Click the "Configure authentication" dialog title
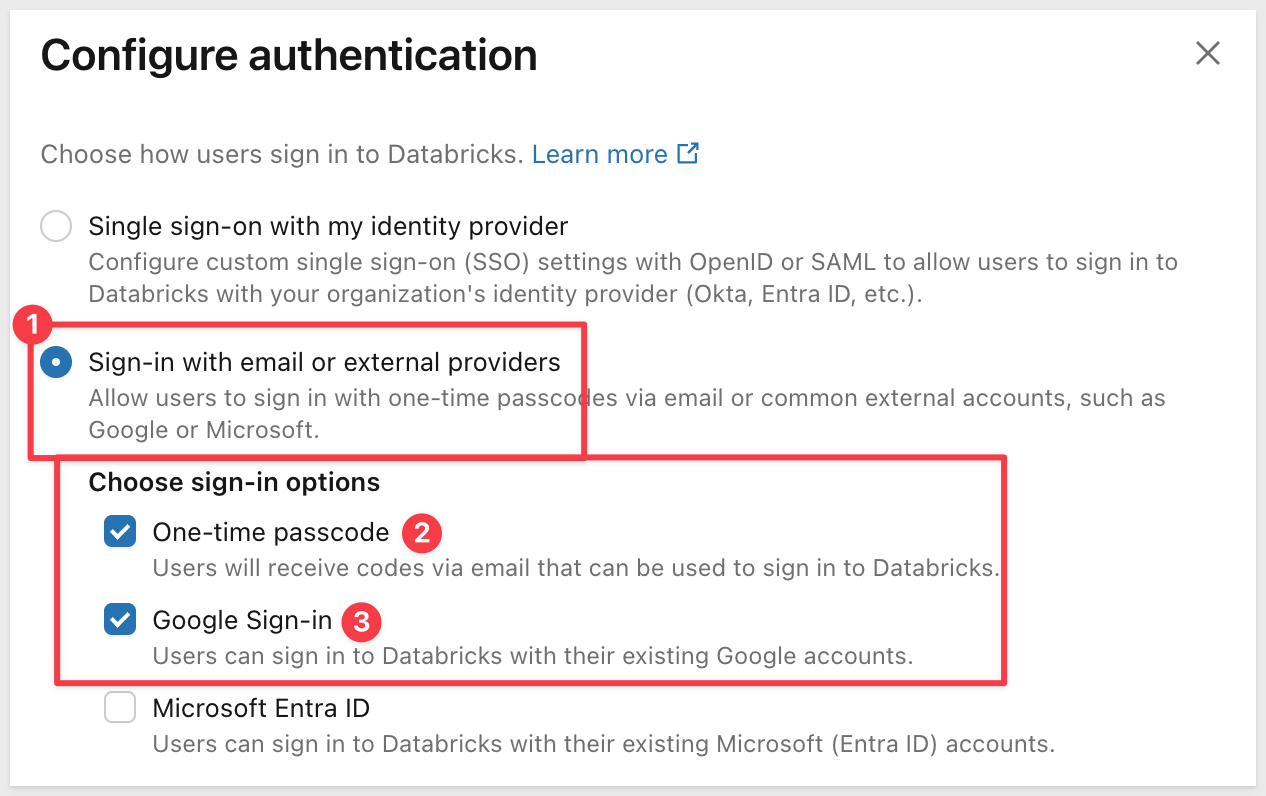This screenshot has width=1266, height=796. coord(289,55)
